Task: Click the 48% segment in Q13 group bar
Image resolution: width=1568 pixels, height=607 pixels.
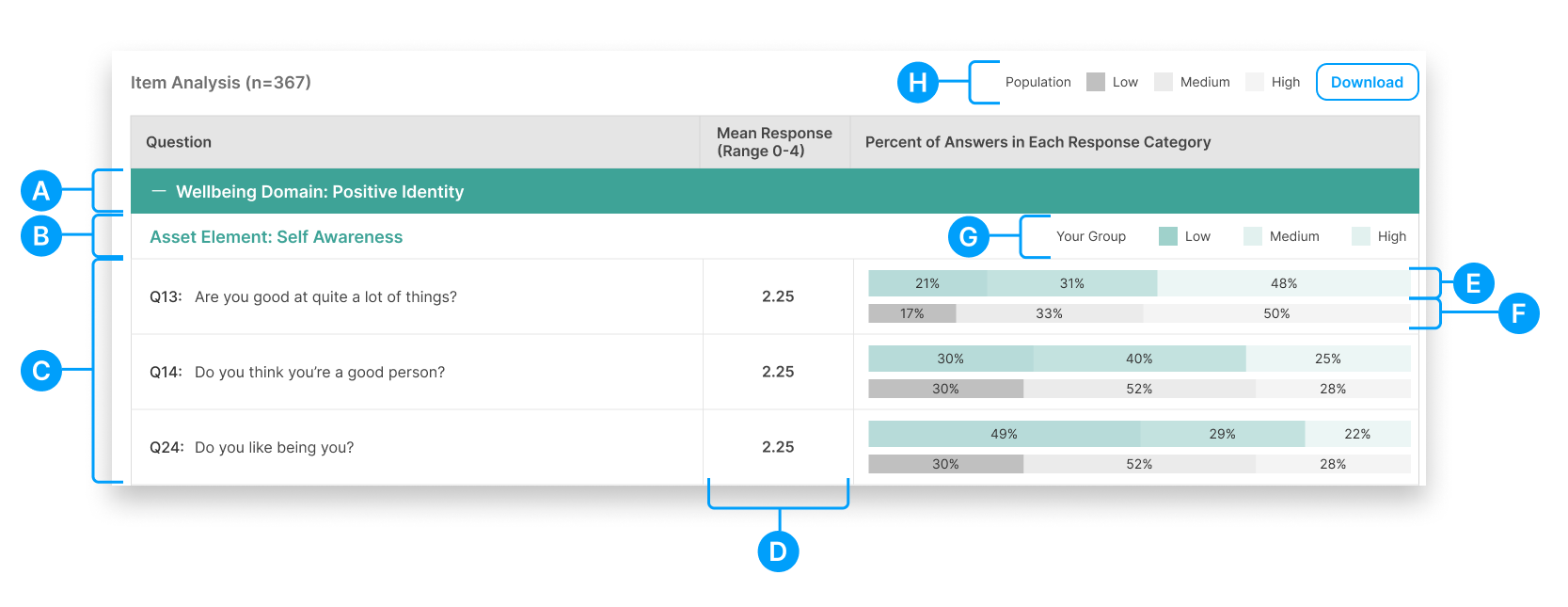Action: pyautogui.click(x=1283, y=283)
